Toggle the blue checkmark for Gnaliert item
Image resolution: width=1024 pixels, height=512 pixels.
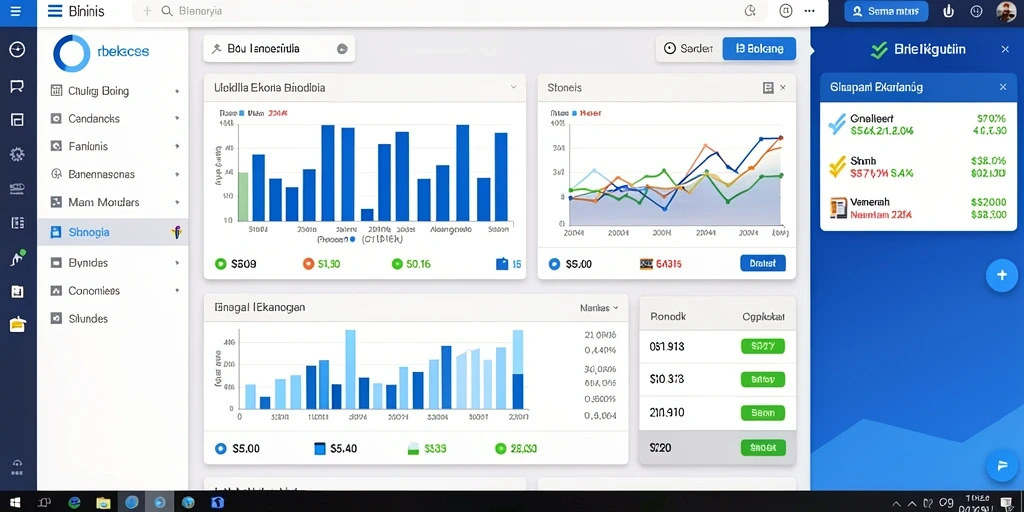pyautogui.click(x=837, y=124)
